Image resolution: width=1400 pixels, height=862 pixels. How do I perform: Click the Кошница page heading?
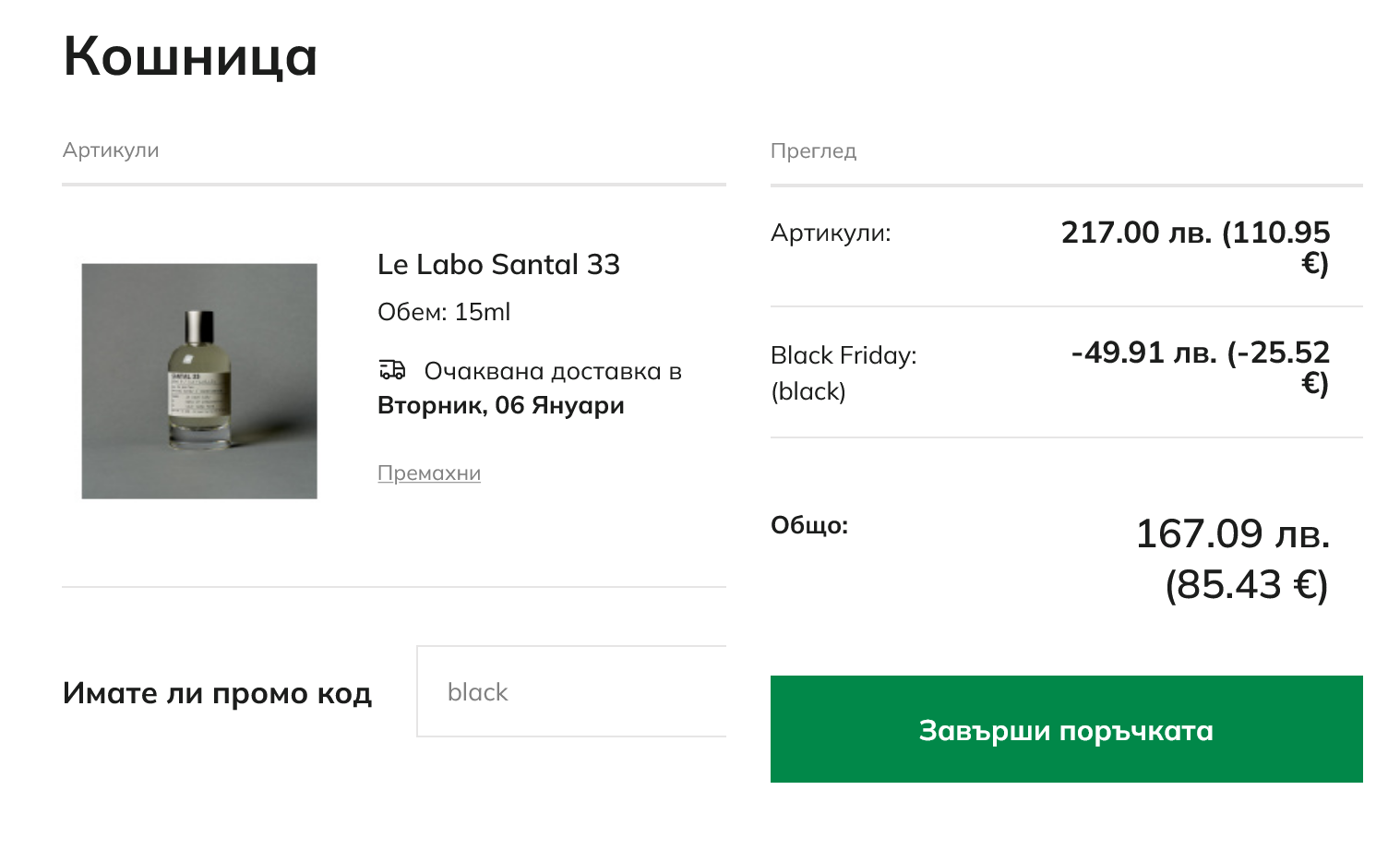pyautogui.click(x=190, y=56)
